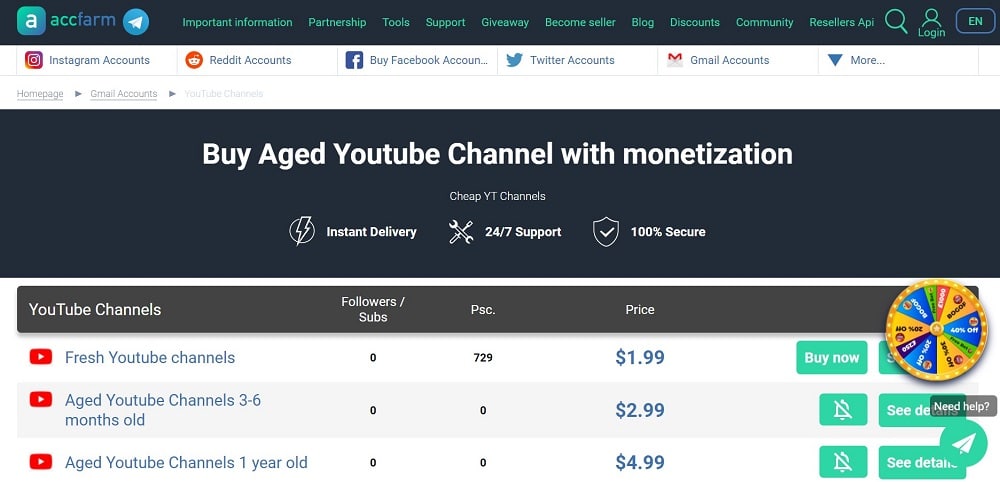This screenshot has width=1000, height=482.
Task: Spin the discount prize wheel
Action: [936, 329]
